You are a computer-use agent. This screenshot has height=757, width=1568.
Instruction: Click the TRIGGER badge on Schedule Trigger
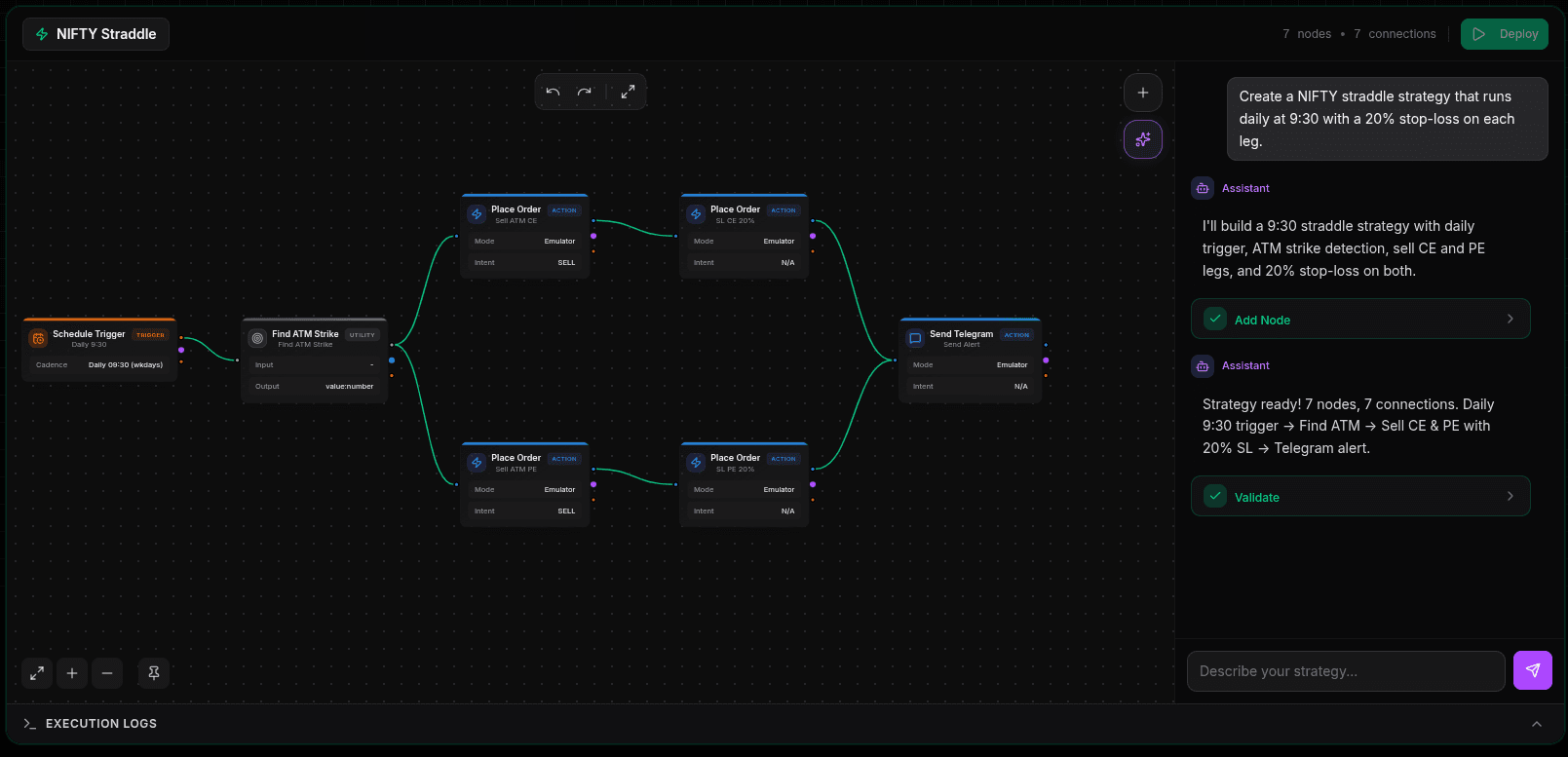pyautogui.click(x=150, y=335)
